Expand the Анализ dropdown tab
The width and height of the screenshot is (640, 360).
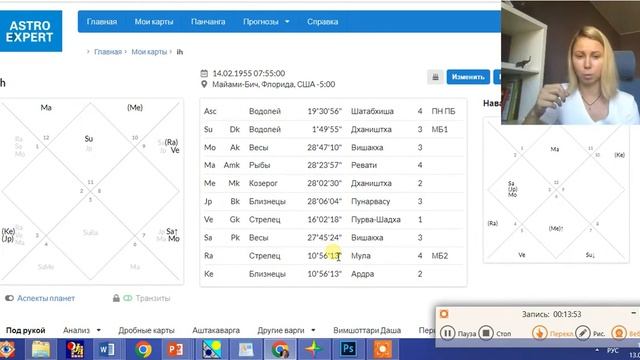pyautogui.click(x=82, y=330)
